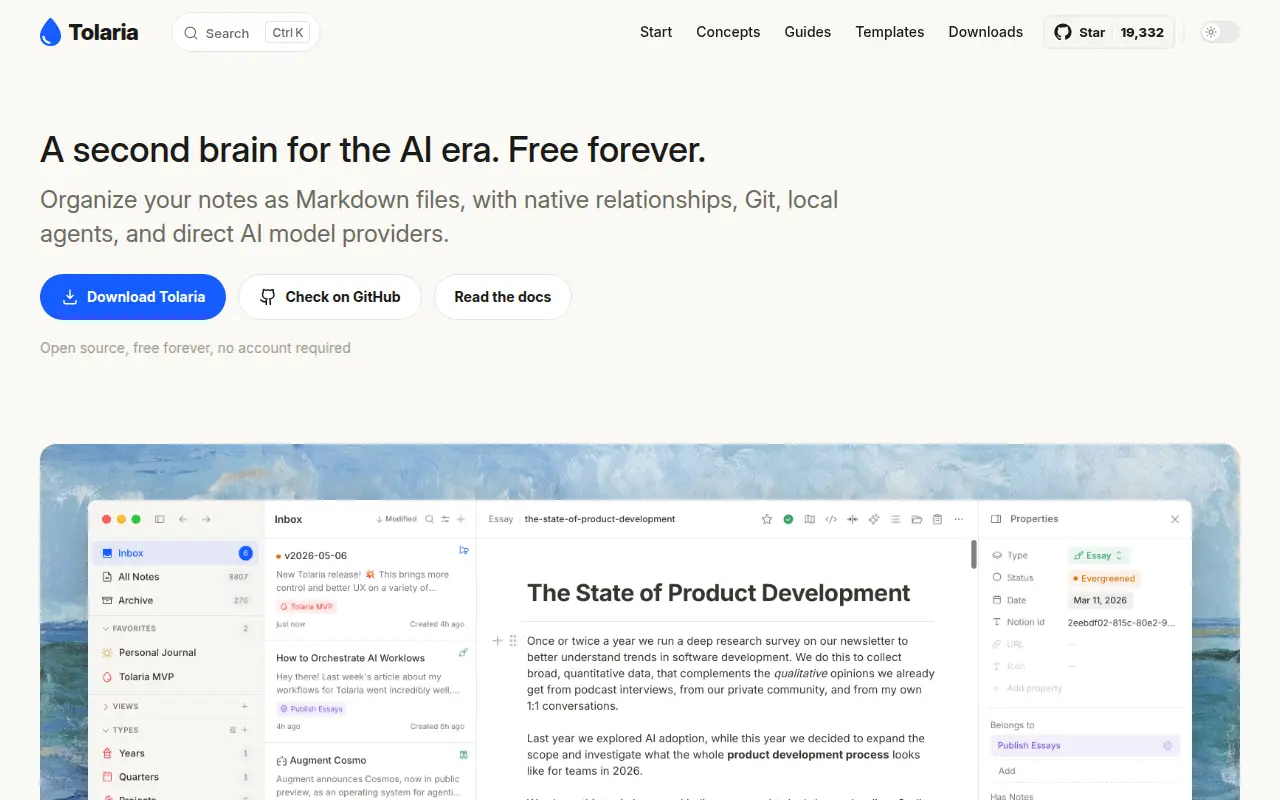The width and height of the screenshot is (1280, 800).
Task: Open the Essay type dropdown
Action: click(x=1098, y=555)
